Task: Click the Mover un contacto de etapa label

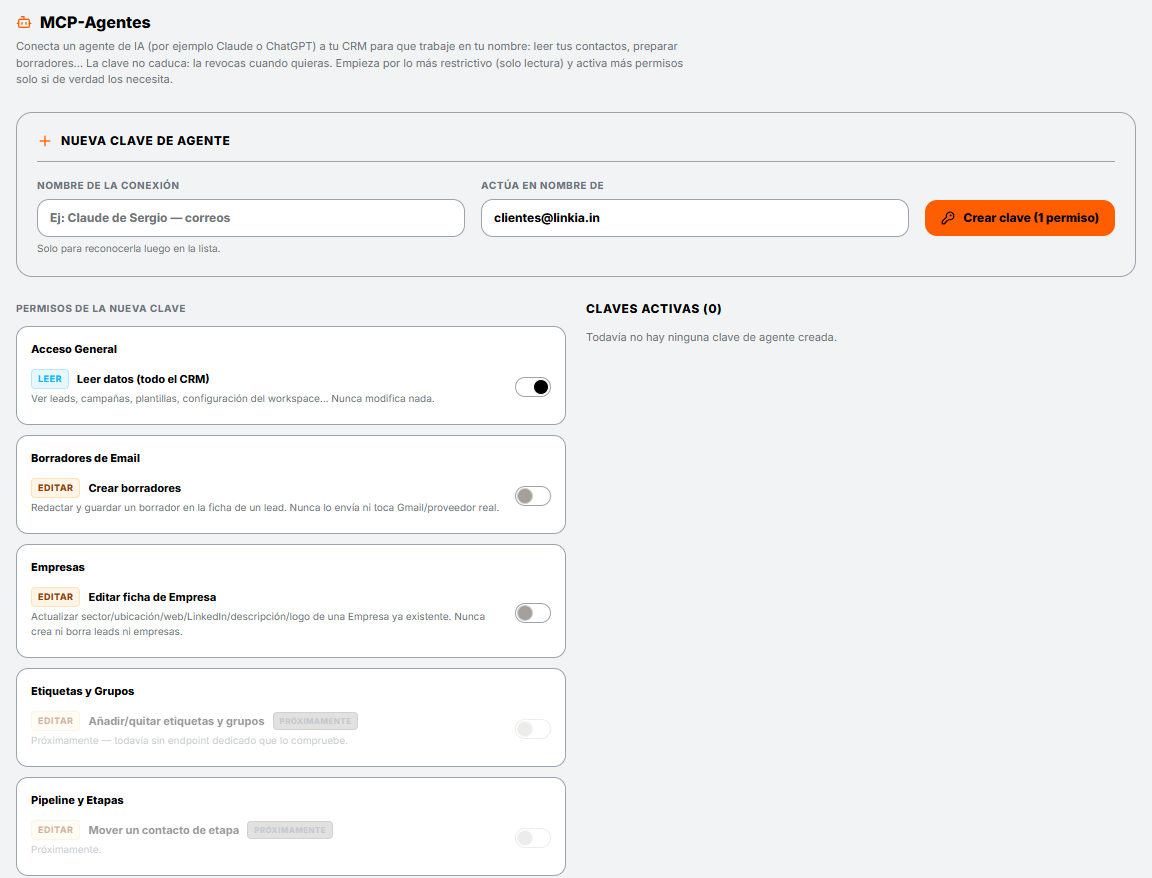Action: [164, 830]
